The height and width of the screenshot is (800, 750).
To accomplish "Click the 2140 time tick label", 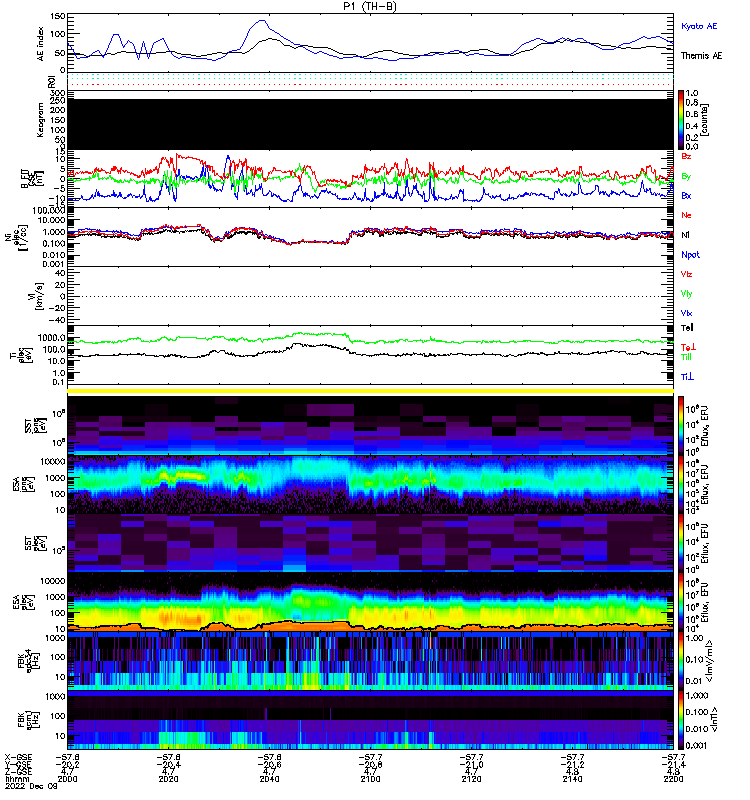I will tap(572, 779).
